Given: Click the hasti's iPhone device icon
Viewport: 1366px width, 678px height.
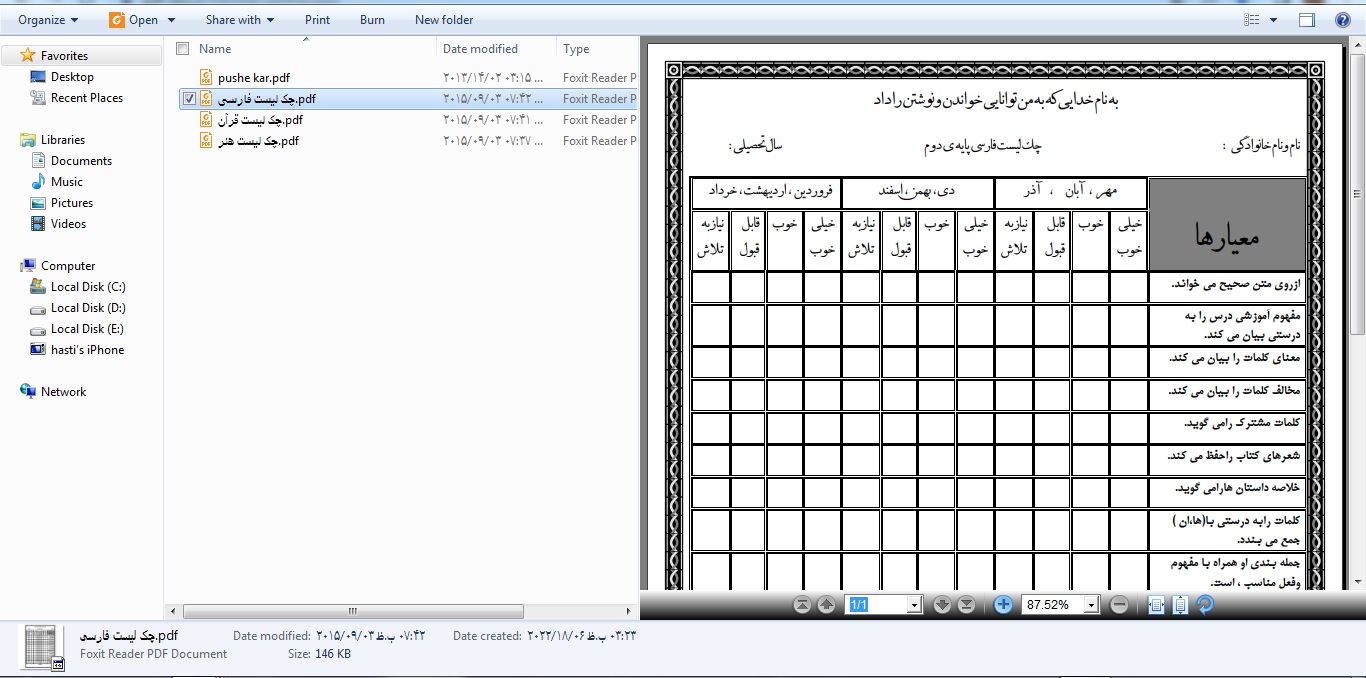Looking at the screenshot, I should click(39, 350).
